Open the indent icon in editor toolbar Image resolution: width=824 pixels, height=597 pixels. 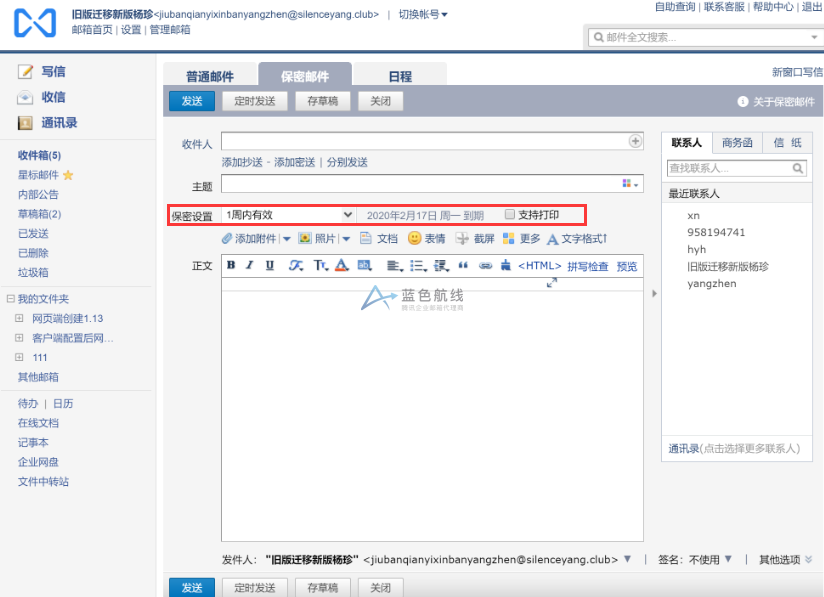point(441,266)
